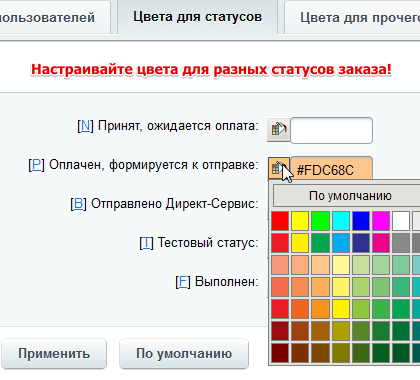
Task: Click bottom 'По умолчанию' reset button
Action: 184,354
